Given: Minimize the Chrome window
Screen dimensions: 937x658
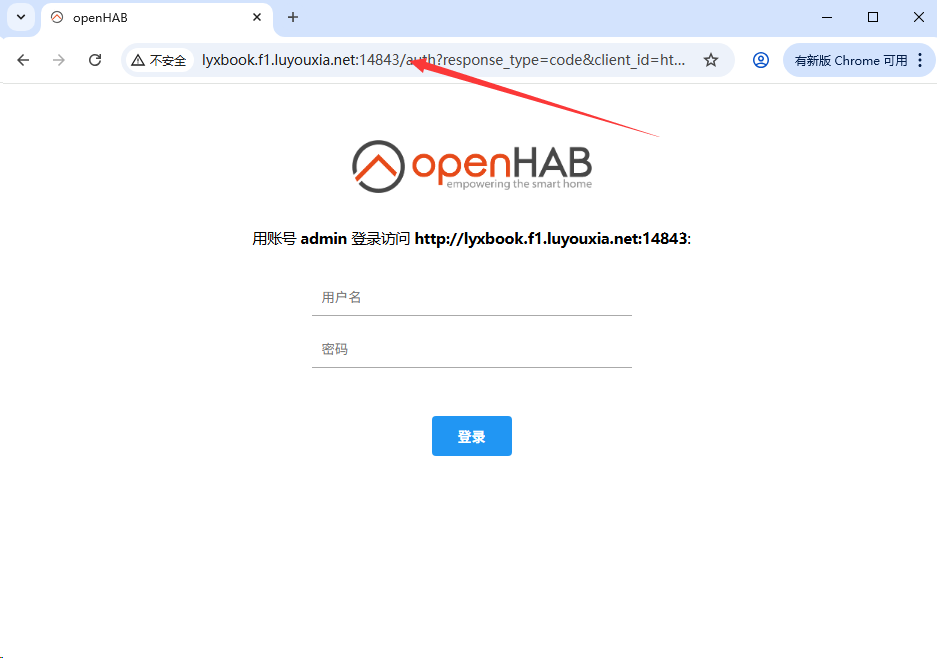Looking at the screenshot, I should click(827, 17).
